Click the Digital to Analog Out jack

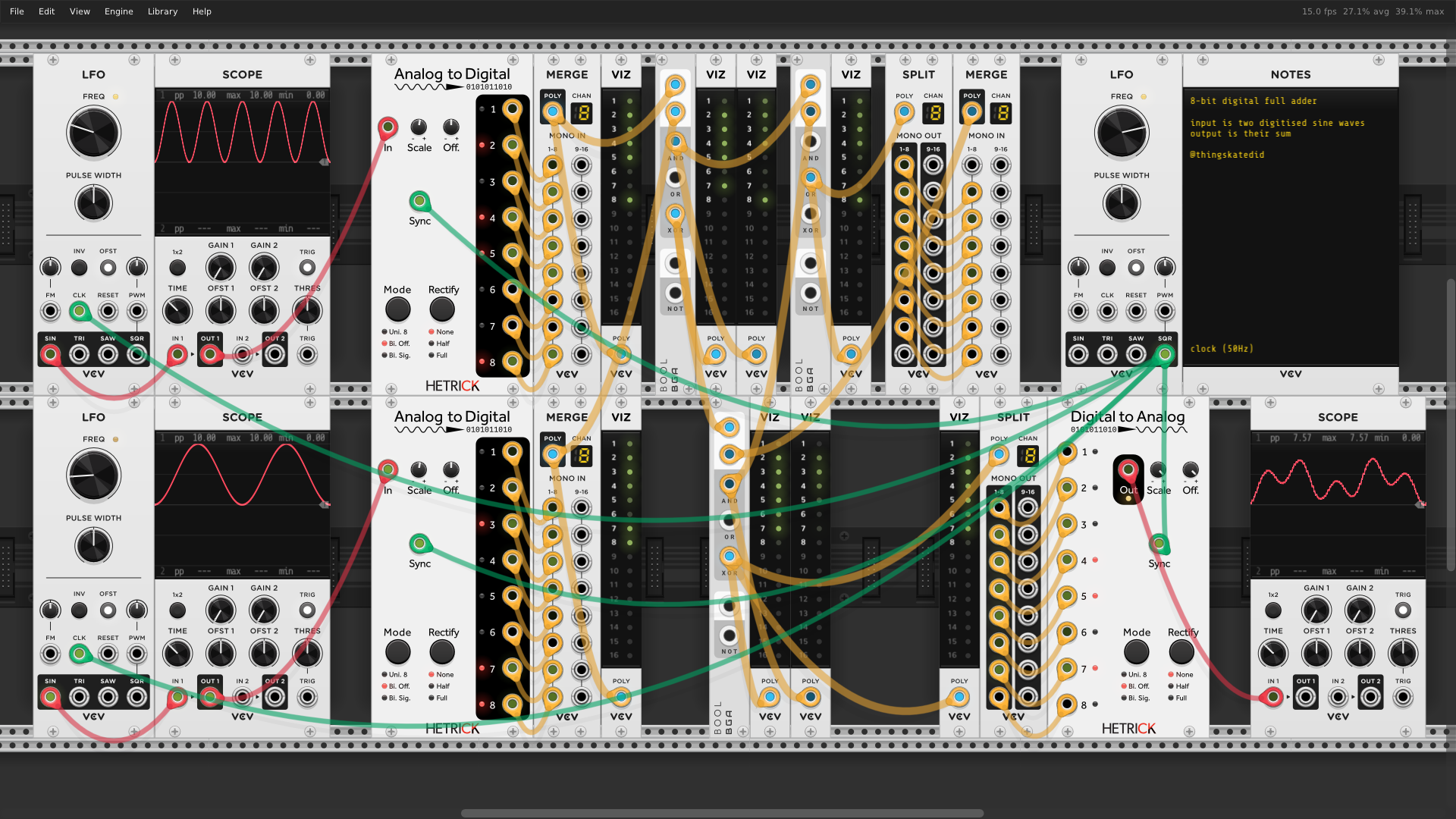coord(1128,470)
